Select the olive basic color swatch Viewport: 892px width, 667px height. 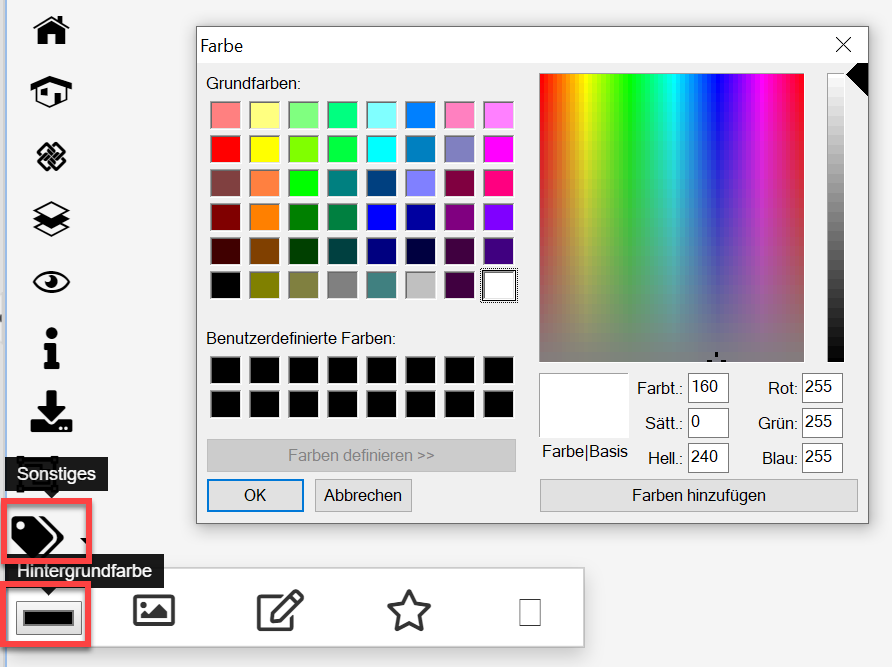point(265,285)
